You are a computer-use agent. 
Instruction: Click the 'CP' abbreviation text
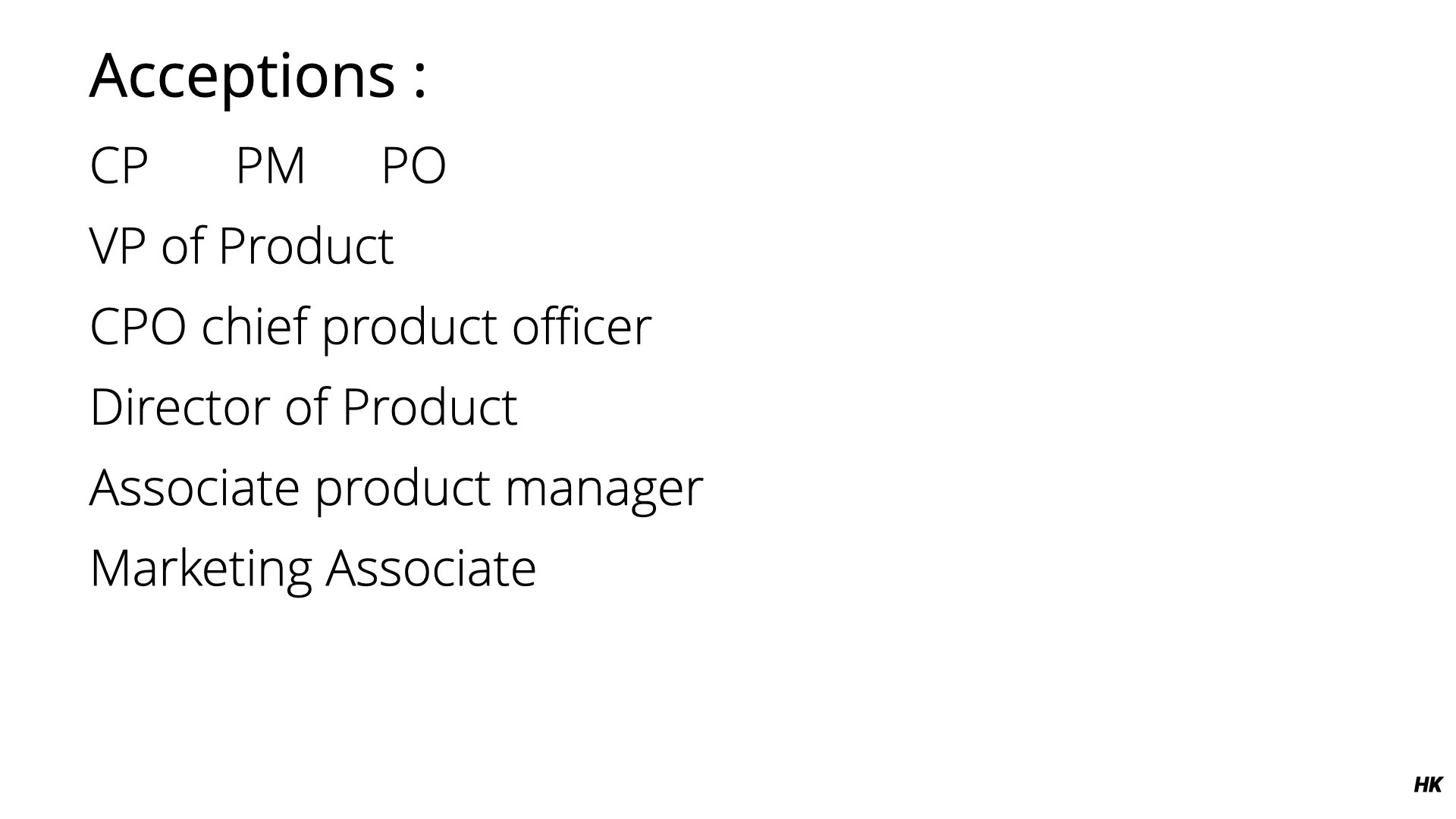[x=119, y=166]
